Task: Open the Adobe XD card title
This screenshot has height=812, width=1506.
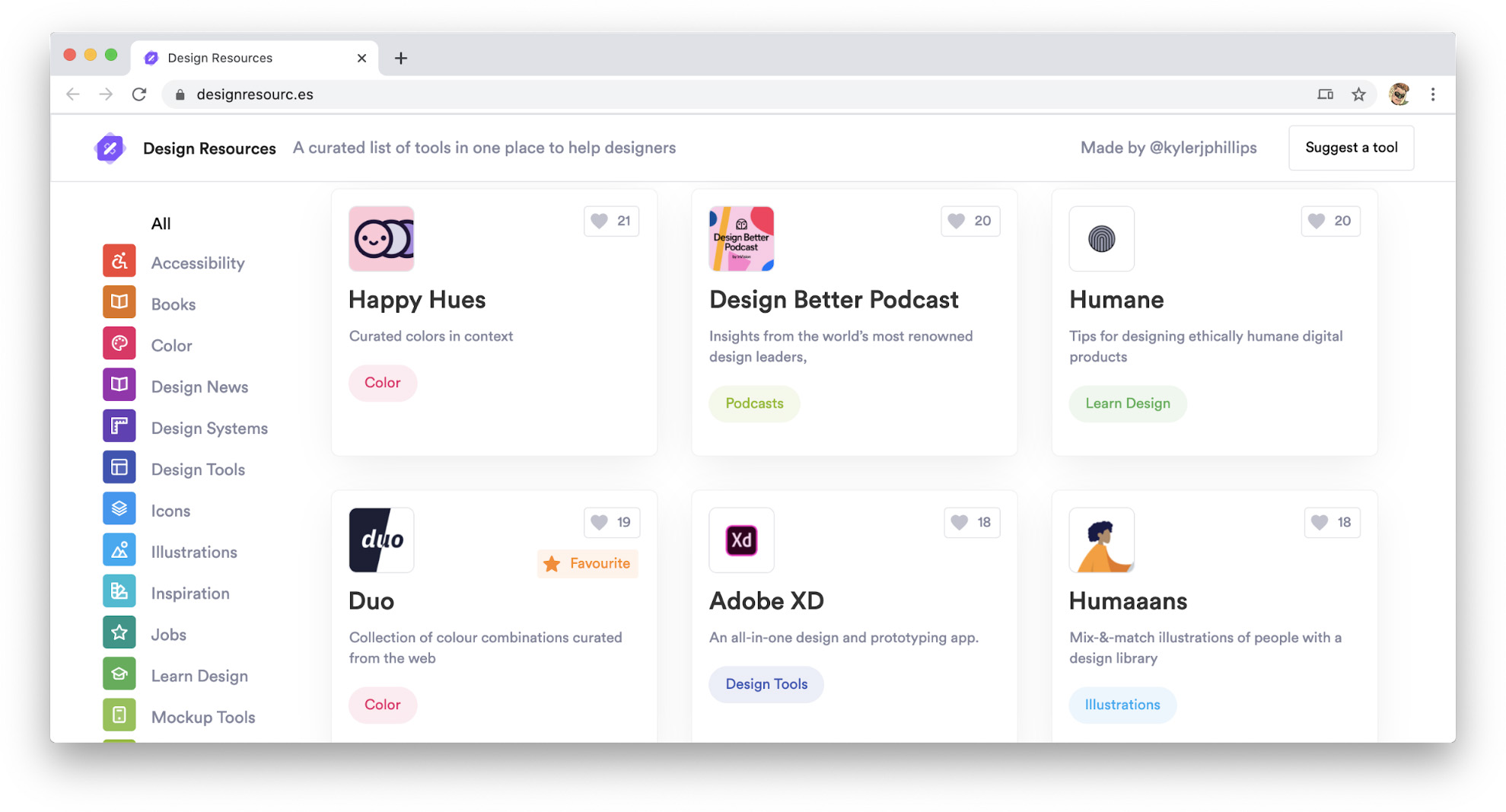Action: click(x=766, y=600)
